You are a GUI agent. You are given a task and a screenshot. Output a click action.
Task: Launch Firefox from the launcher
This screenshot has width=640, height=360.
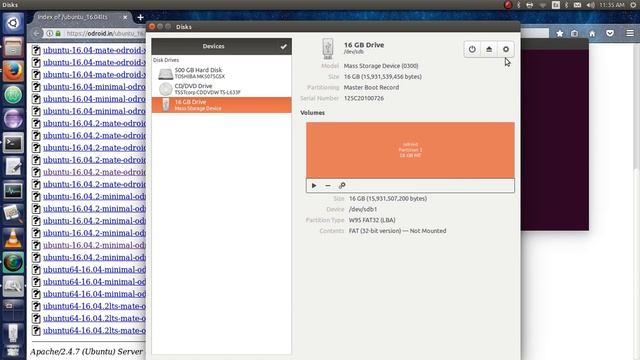[x=13, y=71]
